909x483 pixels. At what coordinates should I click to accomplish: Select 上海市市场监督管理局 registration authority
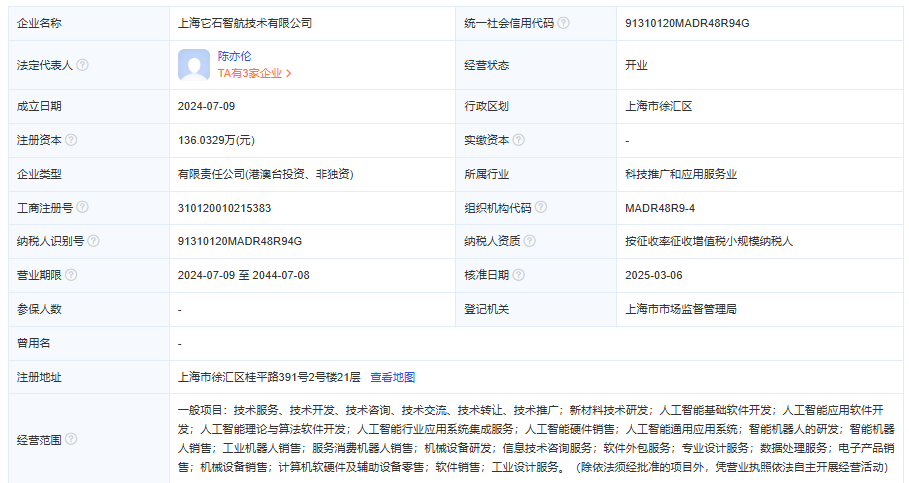681,309
